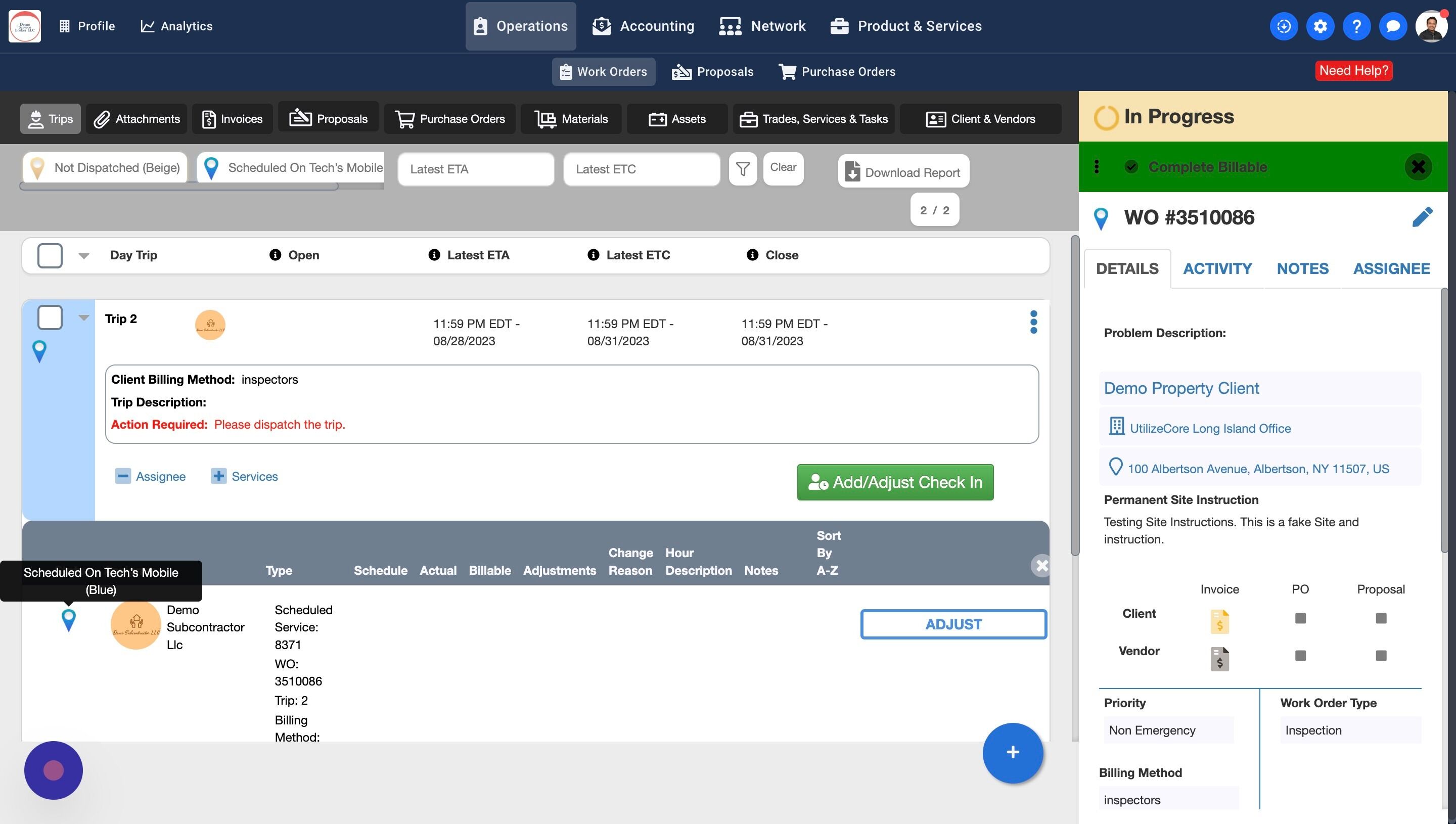This screenshot has width=1456, height=824.
Task: Click the filter funnel icon
Action: [x=743, y=169]
